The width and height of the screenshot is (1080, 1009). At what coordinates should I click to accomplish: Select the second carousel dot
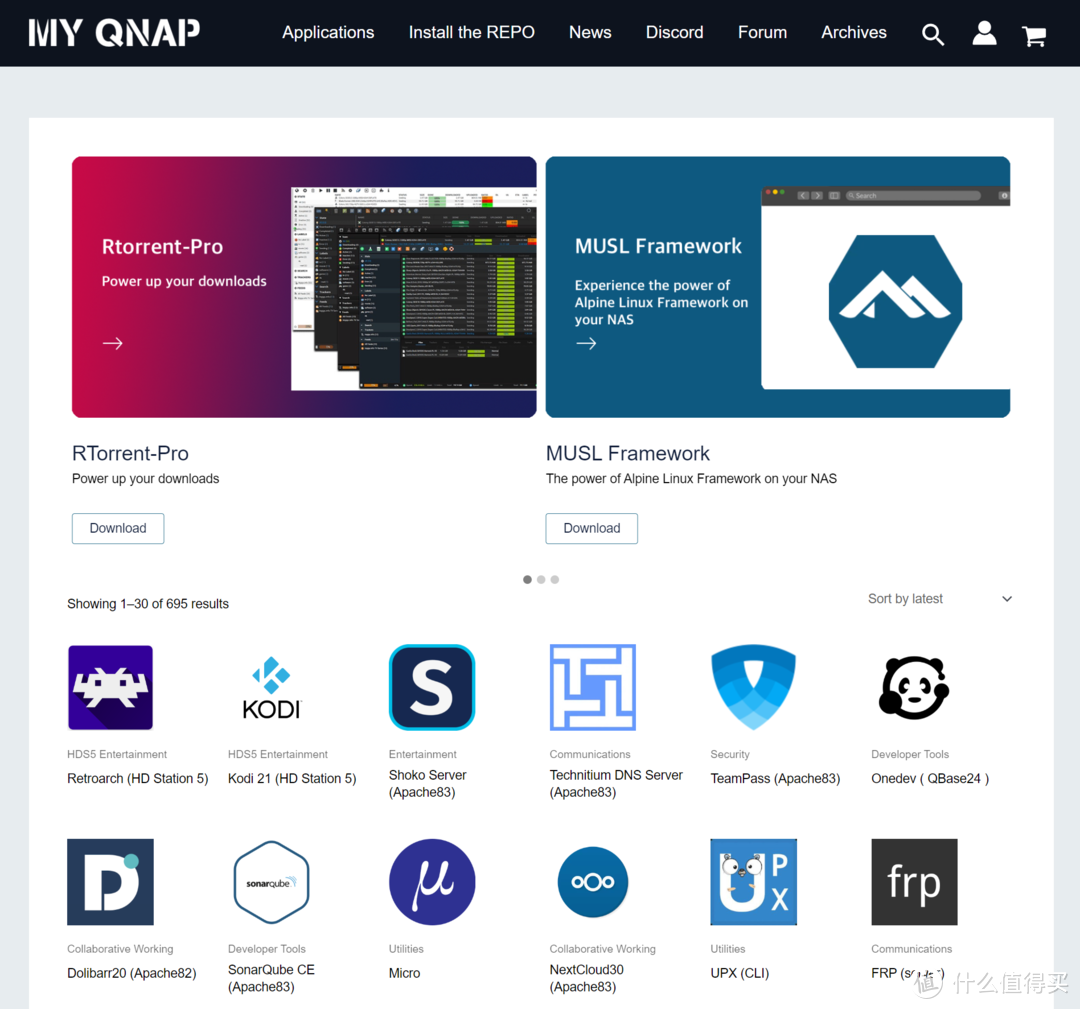click(541, 579)
